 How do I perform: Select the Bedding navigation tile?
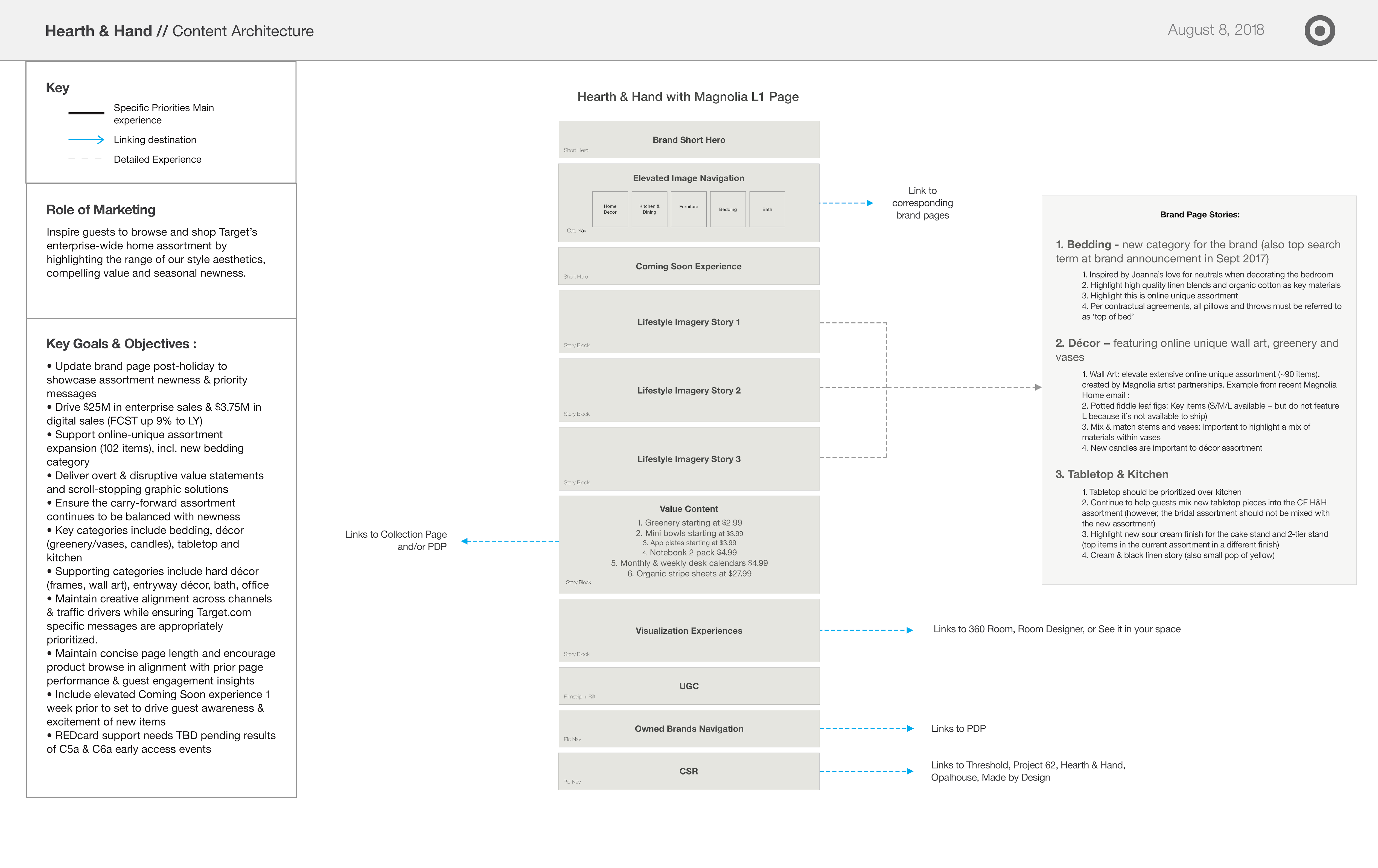pos(728,209)
